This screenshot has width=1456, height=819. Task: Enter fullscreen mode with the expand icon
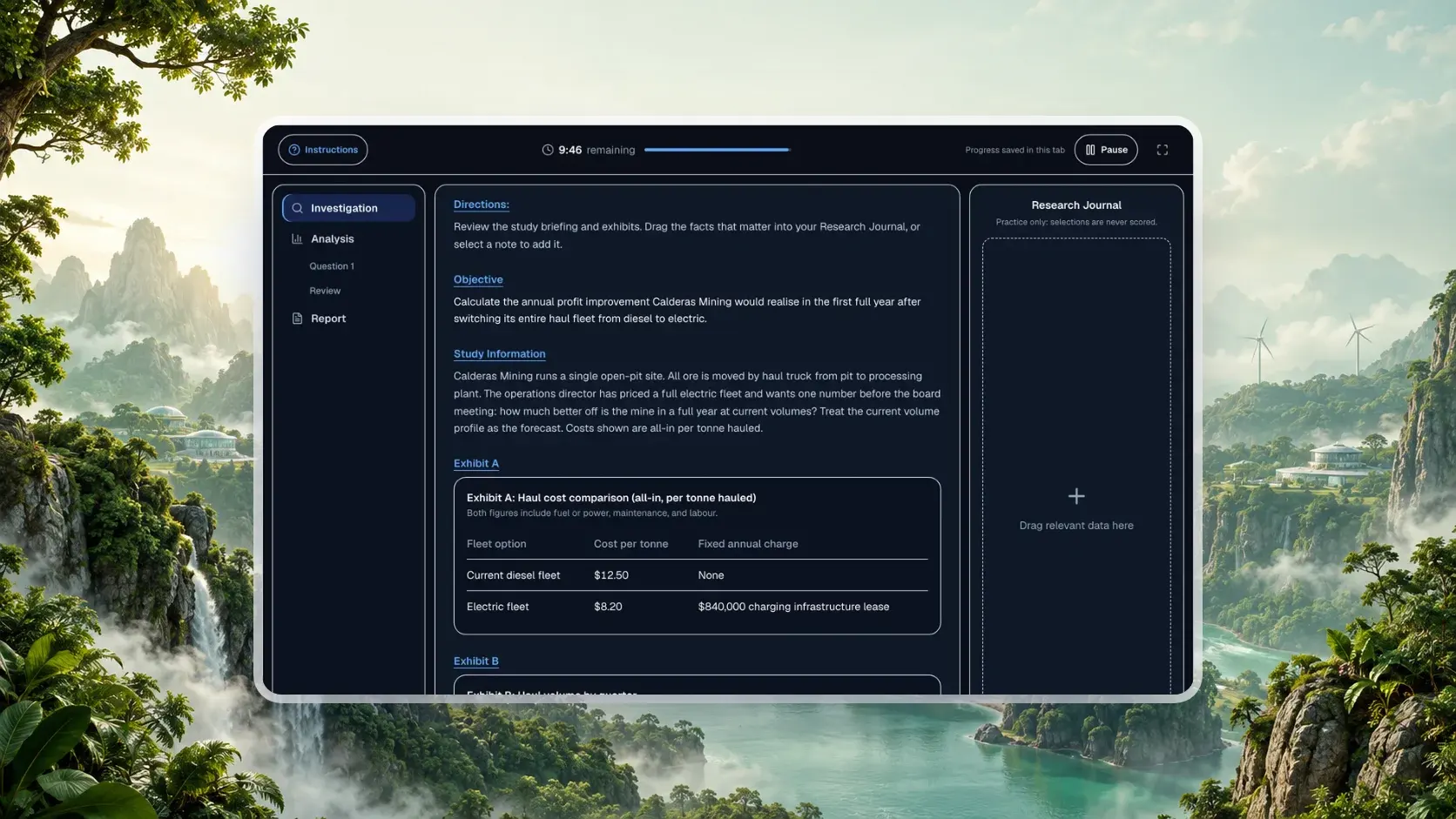point(1163,150)
